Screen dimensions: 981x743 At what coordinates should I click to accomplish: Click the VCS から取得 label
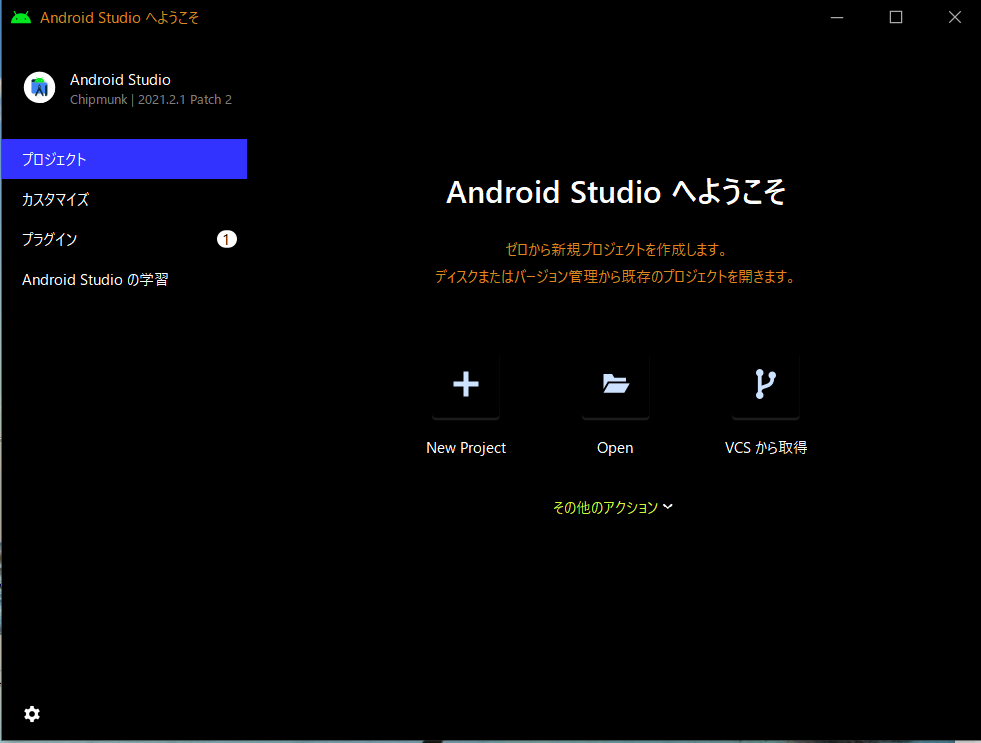pyautogui.click(x=765, y=448)
